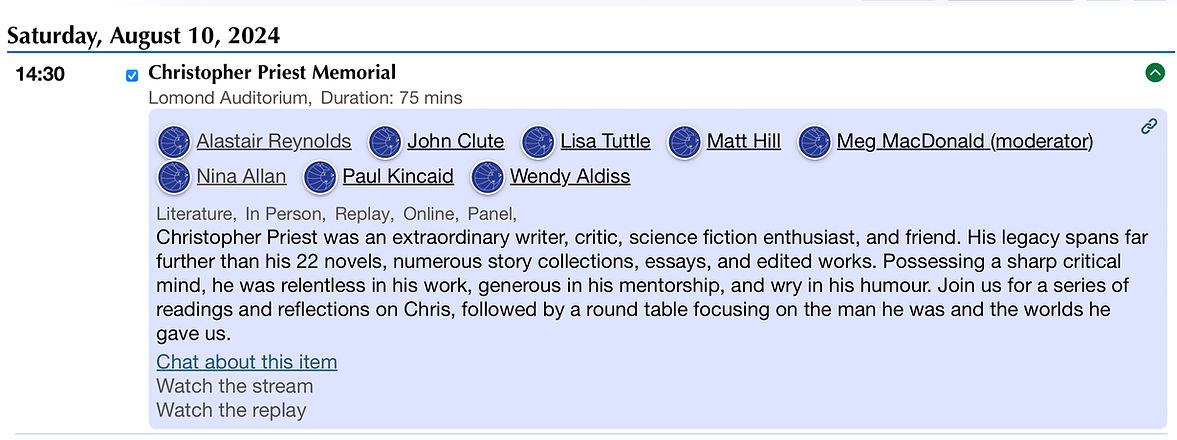Click Paul Kincaid's avatar icon
The image size is (1177, 440).
[x=320, y=177]
